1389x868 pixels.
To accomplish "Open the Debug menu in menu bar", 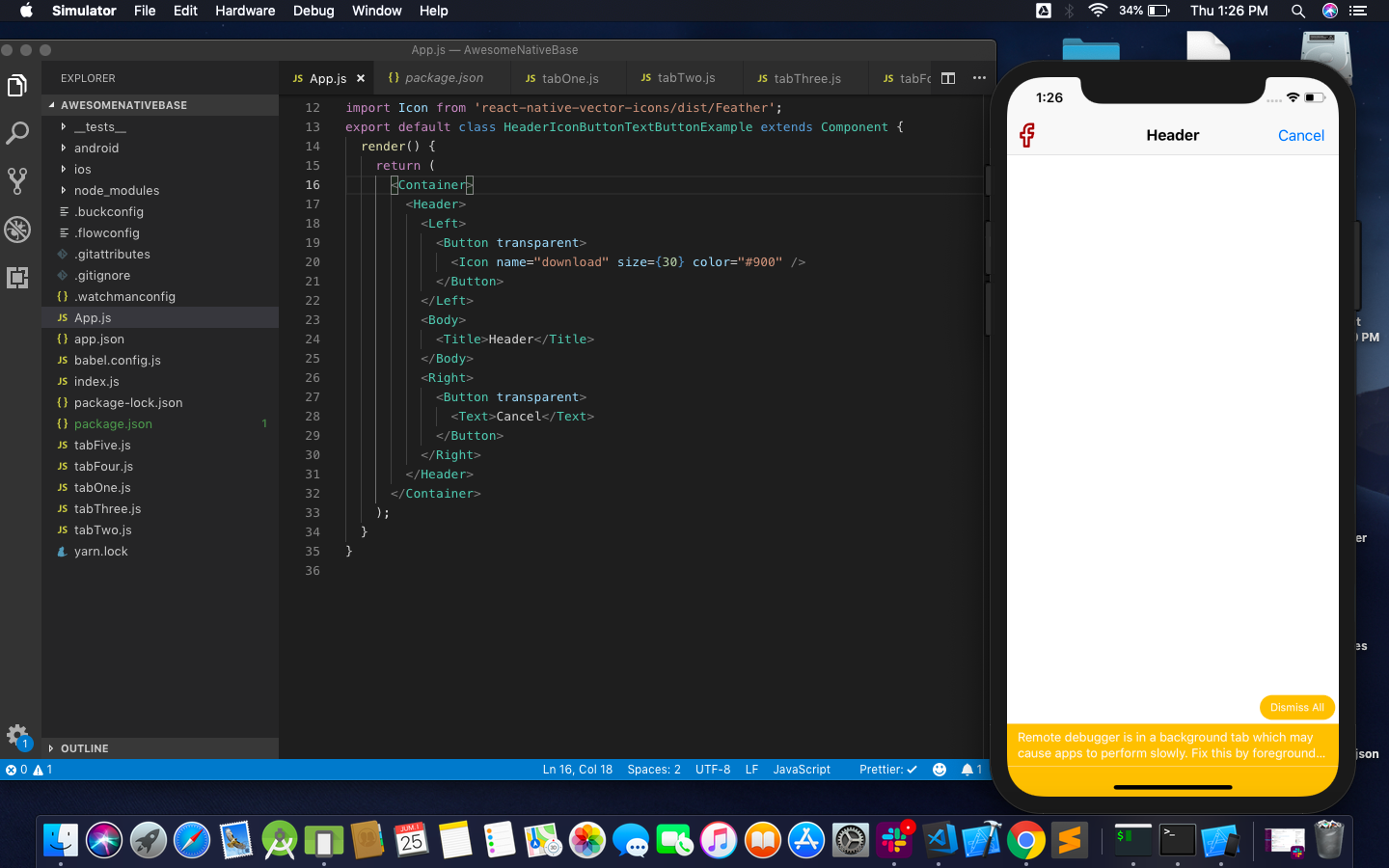I will coord(313,11).
